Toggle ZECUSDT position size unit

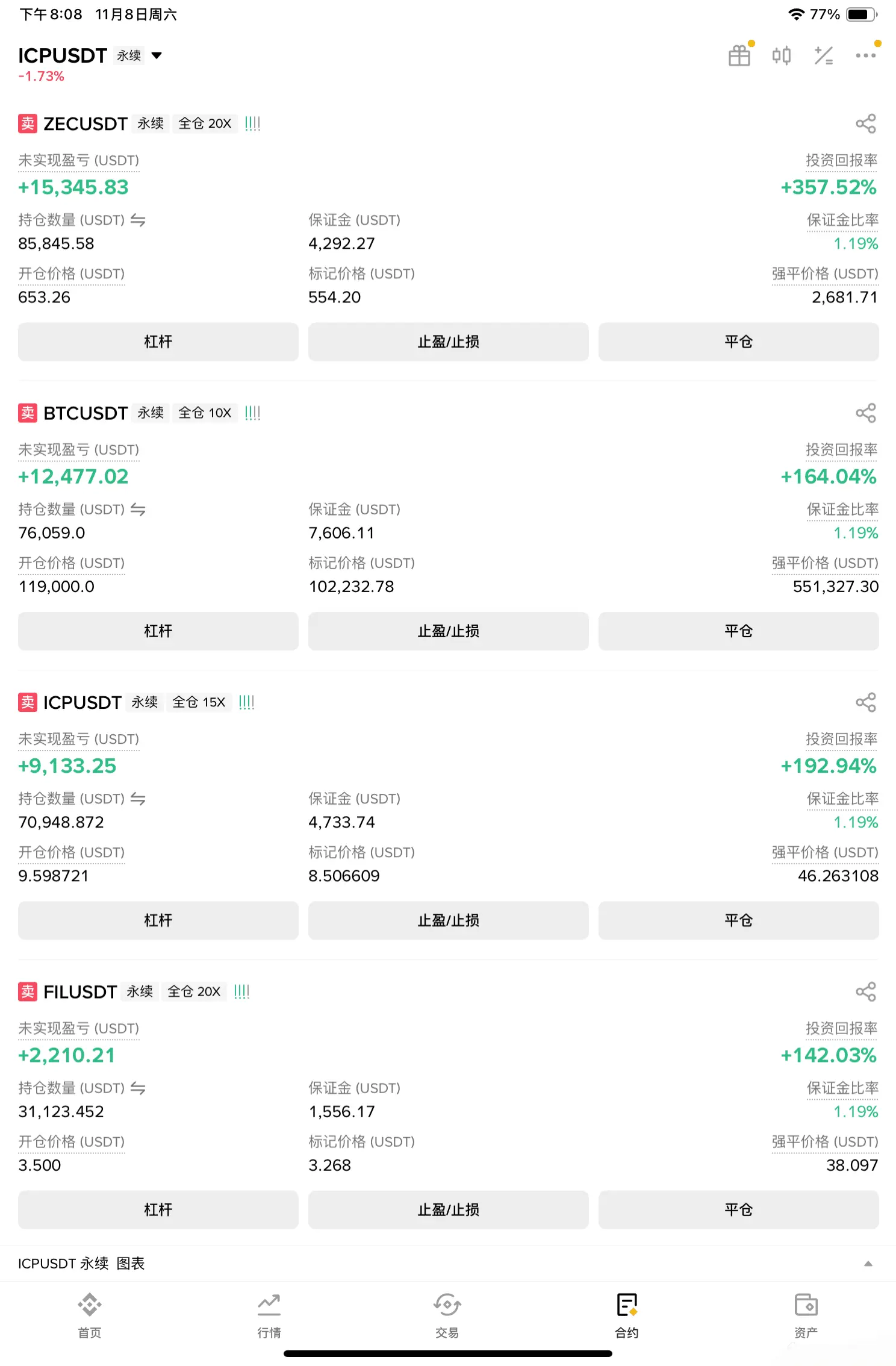click(x=138, y=220)
